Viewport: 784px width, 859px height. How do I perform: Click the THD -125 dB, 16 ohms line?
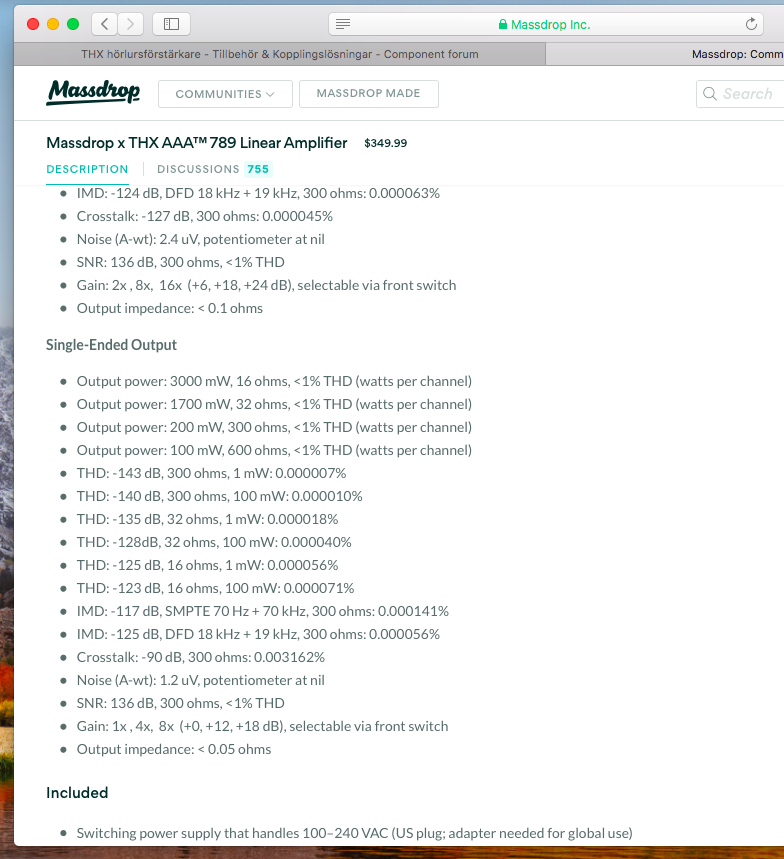(x=208, y=565)
